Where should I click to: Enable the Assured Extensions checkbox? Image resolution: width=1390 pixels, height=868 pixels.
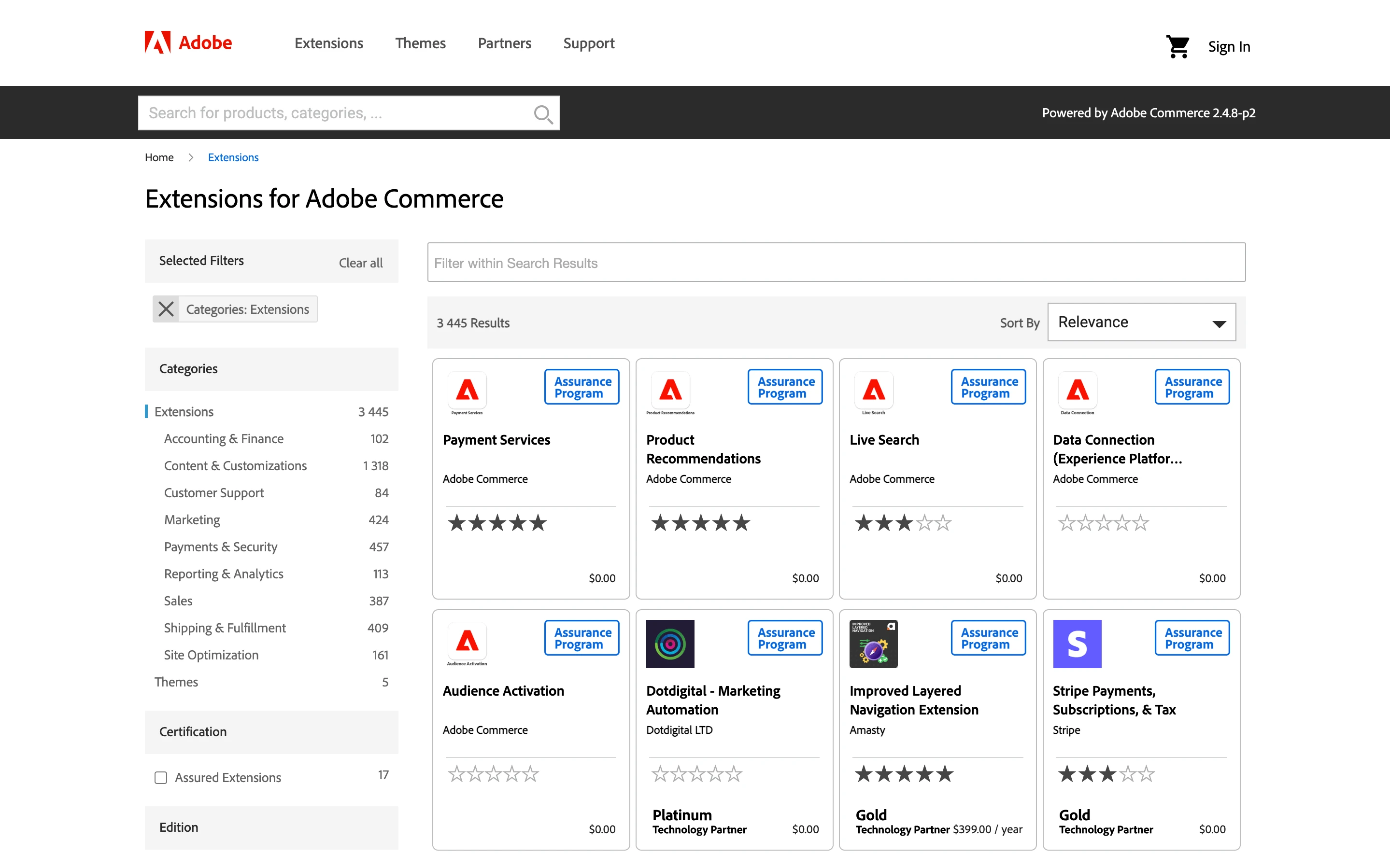[x=160, y=777]
